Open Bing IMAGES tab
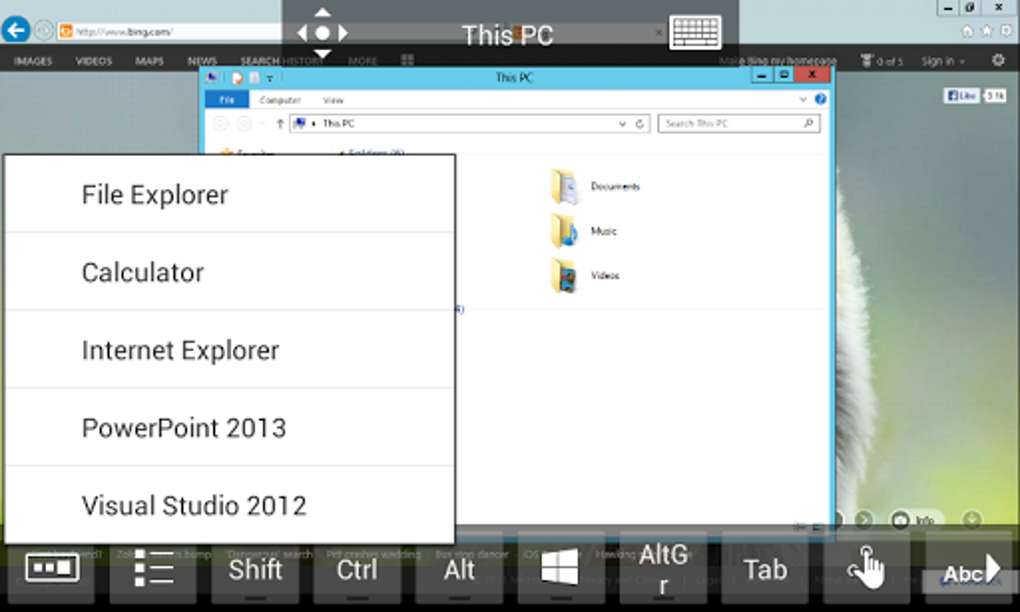Viewport: 1020px width, 612px height. (x=33, y=61)
